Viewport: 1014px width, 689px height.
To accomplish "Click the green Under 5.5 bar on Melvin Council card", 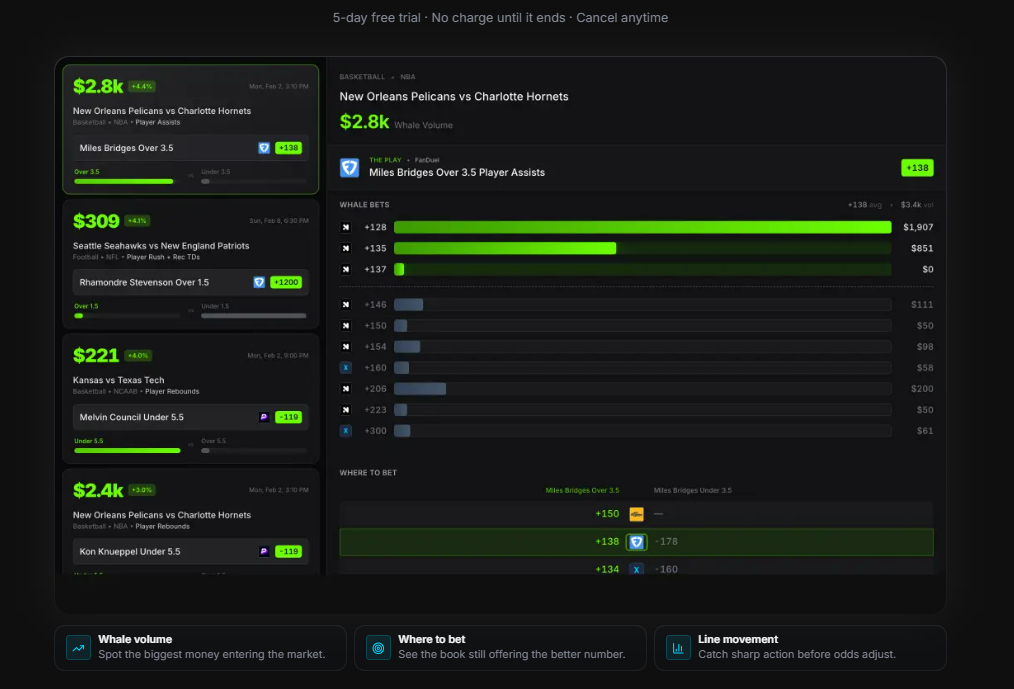I will (127, 451).
